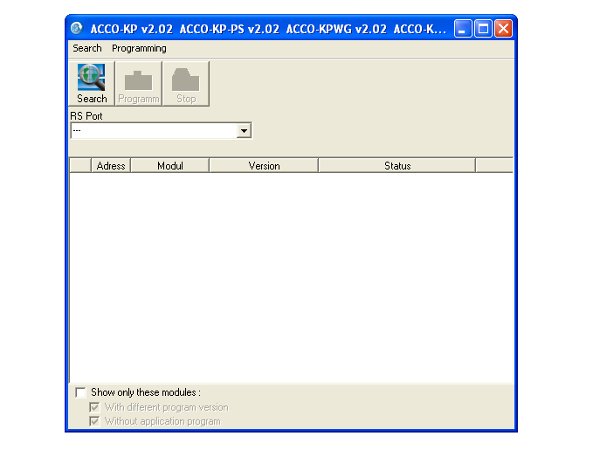This screenshot has height=450, width=600.
Task: Sort by the Adress column header
Action: [x=111, y=166]
